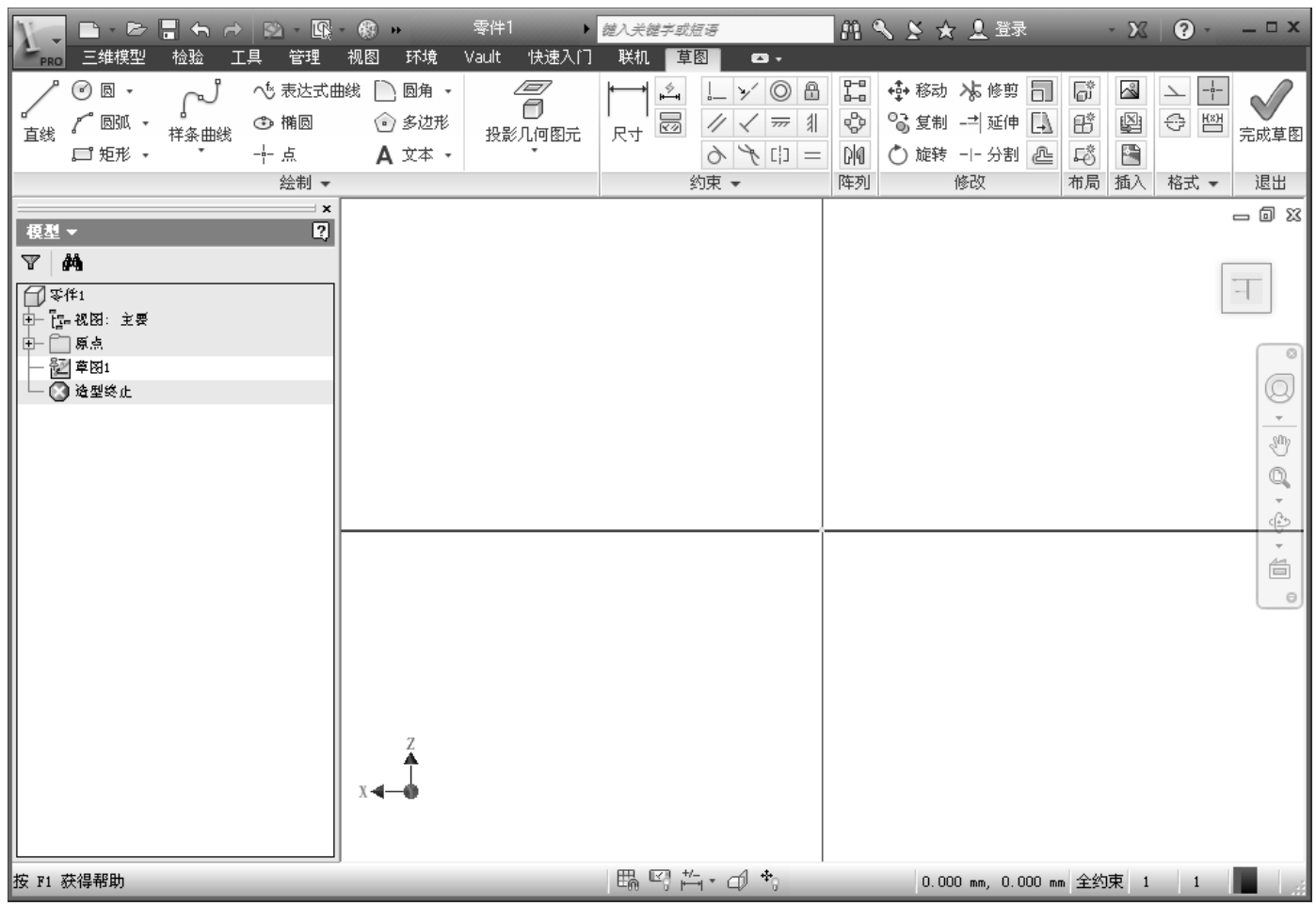Expand the 视图: 主要 tree node
1316x906 pixels.
tap(28, 320)
